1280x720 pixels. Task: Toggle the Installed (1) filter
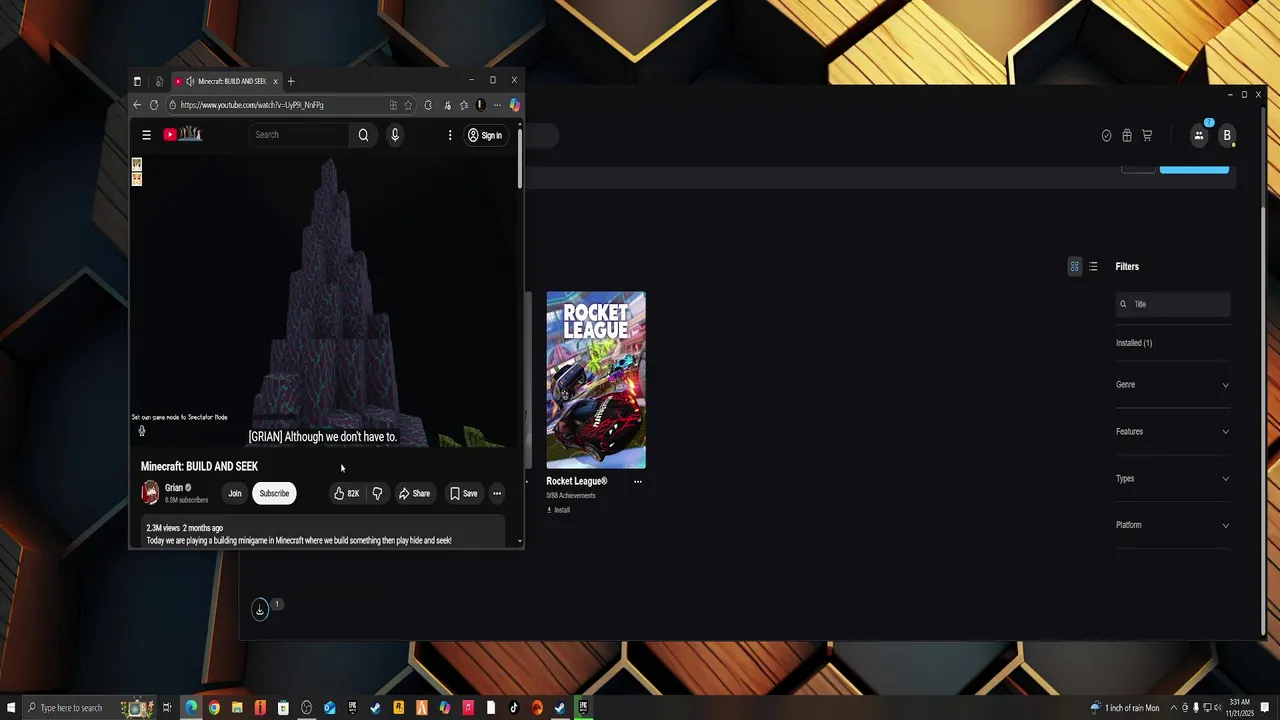coord(1134,343)
